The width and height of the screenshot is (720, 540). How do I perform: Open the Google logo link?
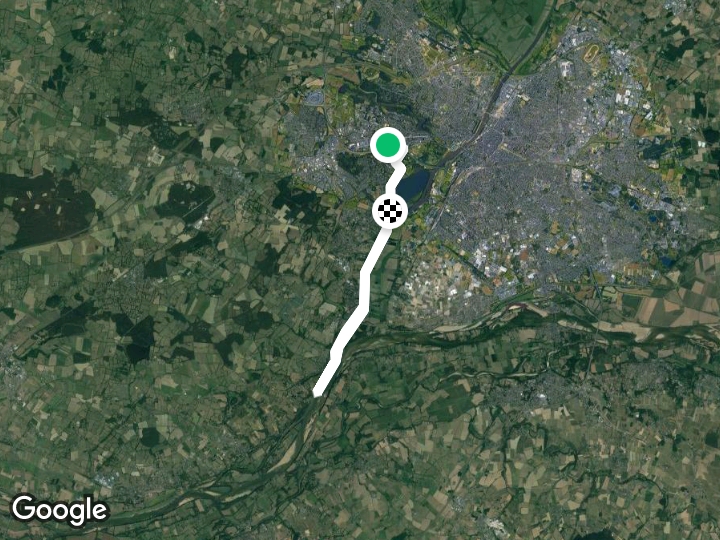click(59, 510)
